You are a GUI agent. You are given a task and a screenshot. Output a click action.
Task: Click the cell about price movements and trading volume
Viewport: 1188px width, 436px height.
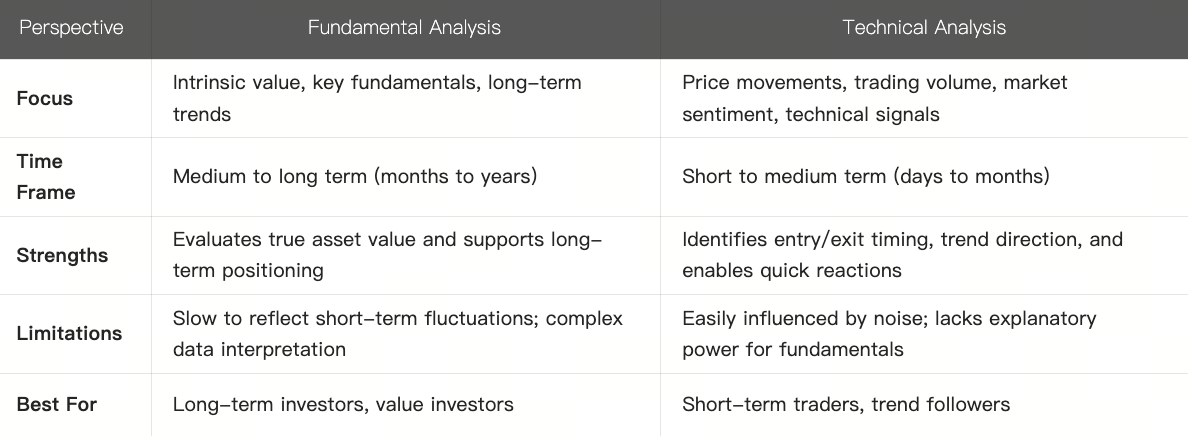[x=874, y=98]
